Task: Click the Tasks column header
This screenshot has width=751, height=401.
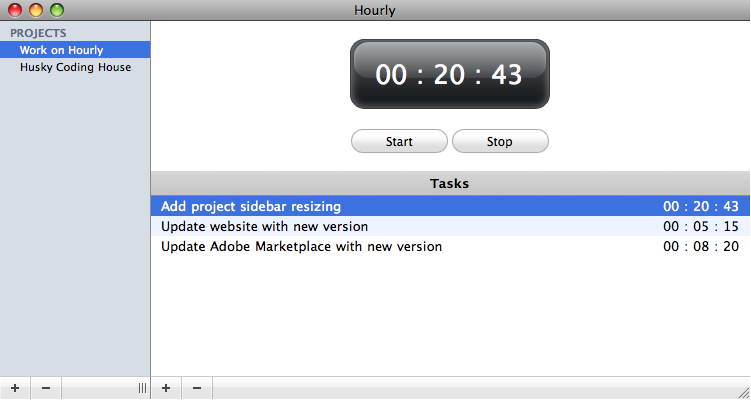Action: (x=450, y=183)
